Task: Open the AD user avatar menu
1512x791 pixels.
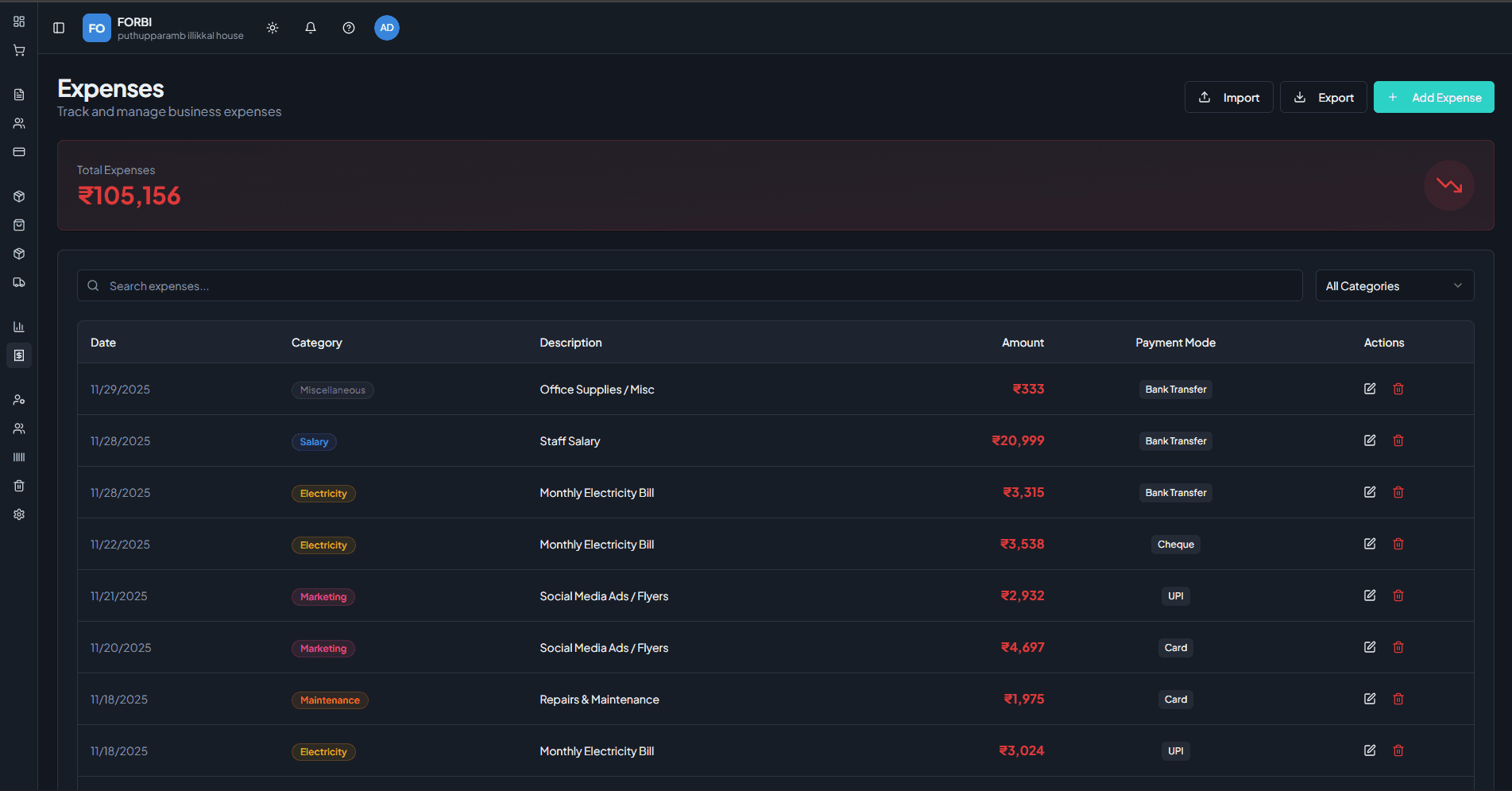Action: tap(387, 28)
